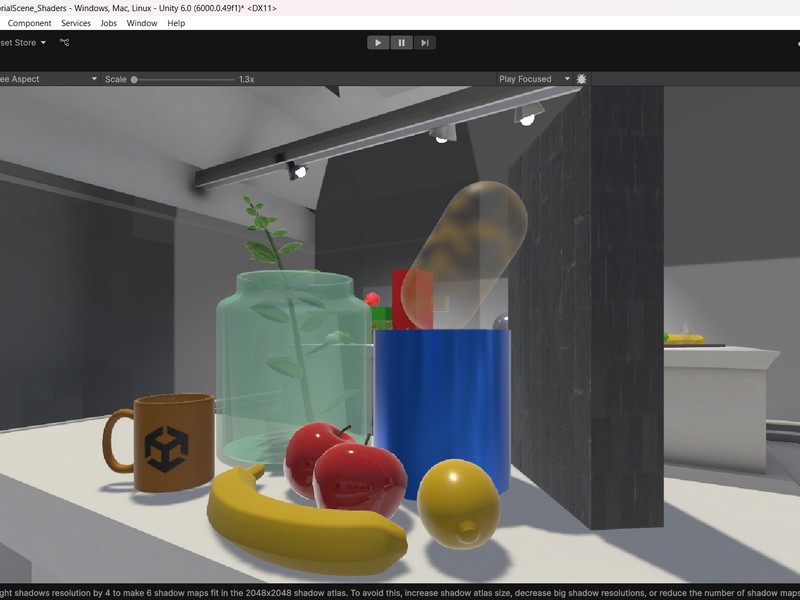Advance one frame with the Step button
800x600 pixels.
[x=425, y=42]
